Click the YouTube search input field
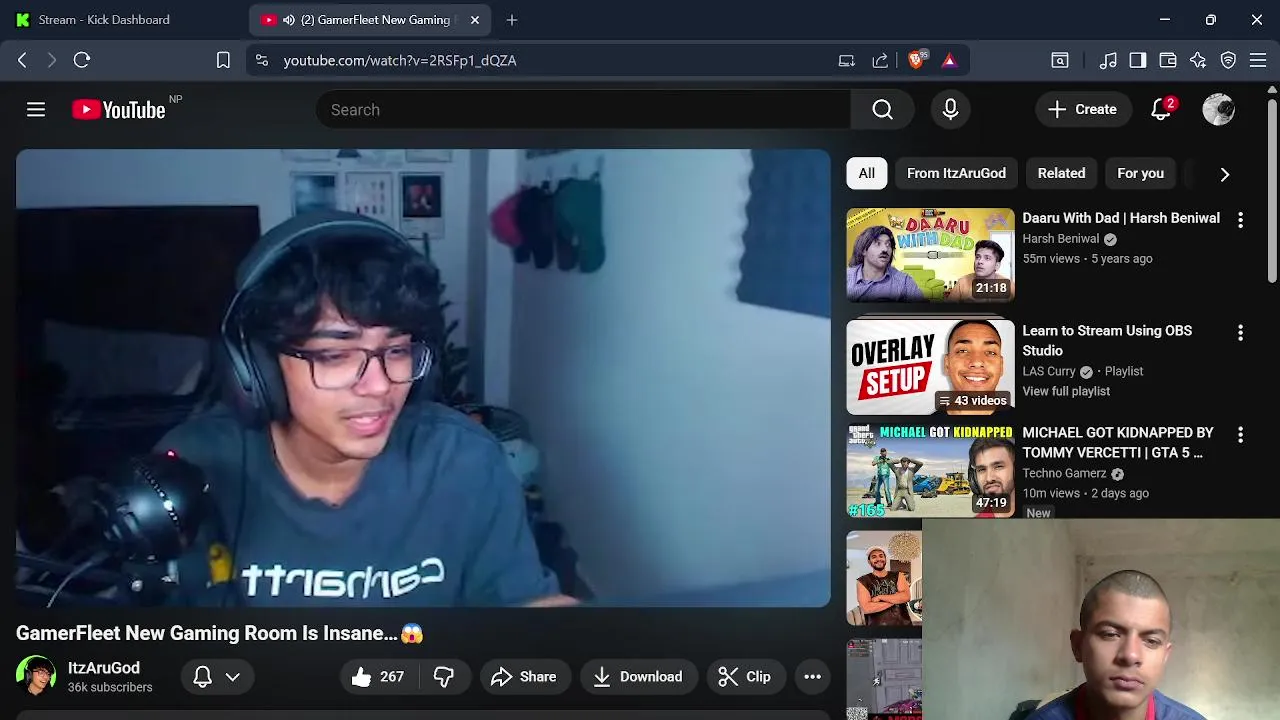 (583, 110)
